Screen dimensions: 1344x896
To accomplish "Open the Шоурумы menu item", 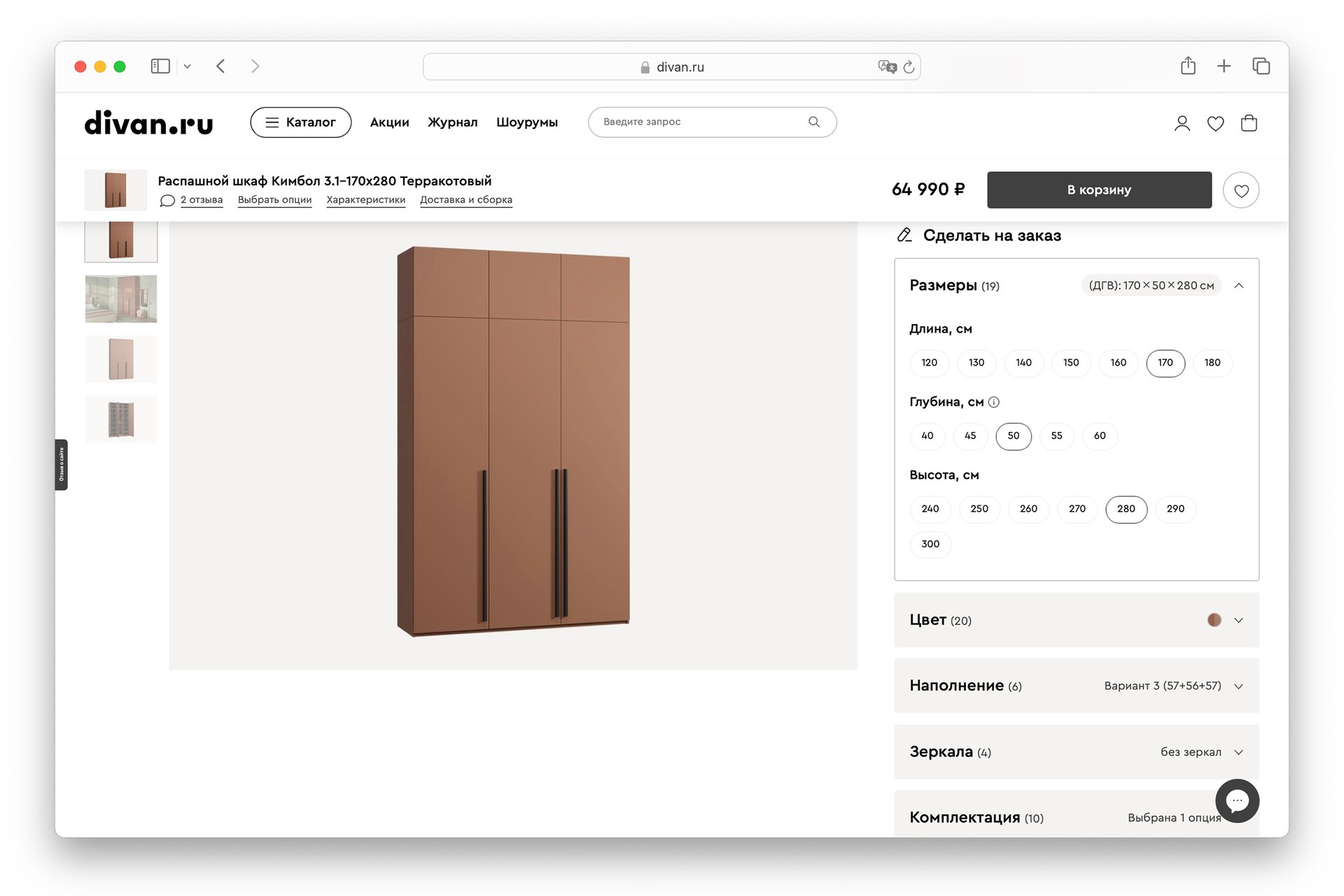I will [x=526, y=122].
